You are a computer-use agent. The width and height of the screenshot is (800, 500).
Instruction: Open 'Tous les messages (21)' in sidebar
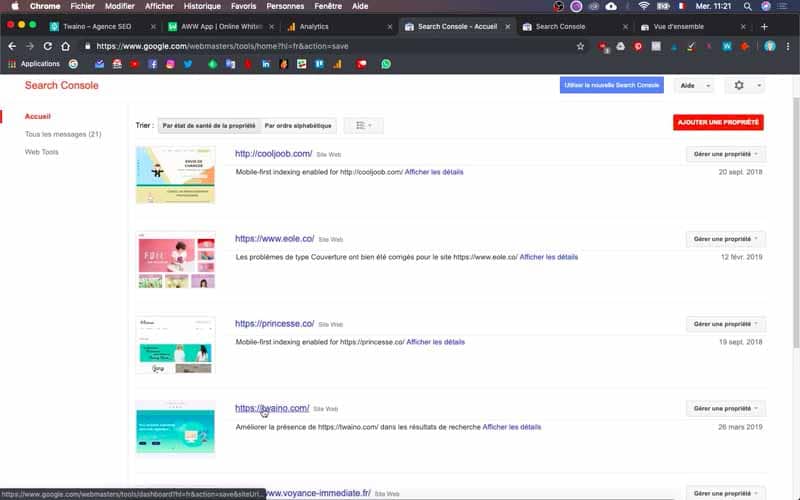63,134
